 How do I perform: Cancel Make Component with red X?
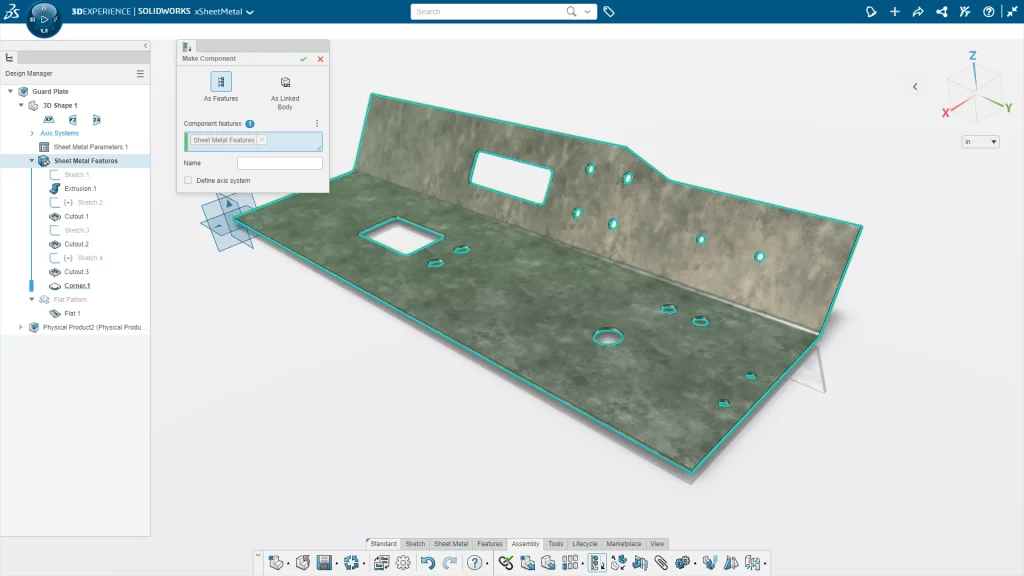coord(320,59)
